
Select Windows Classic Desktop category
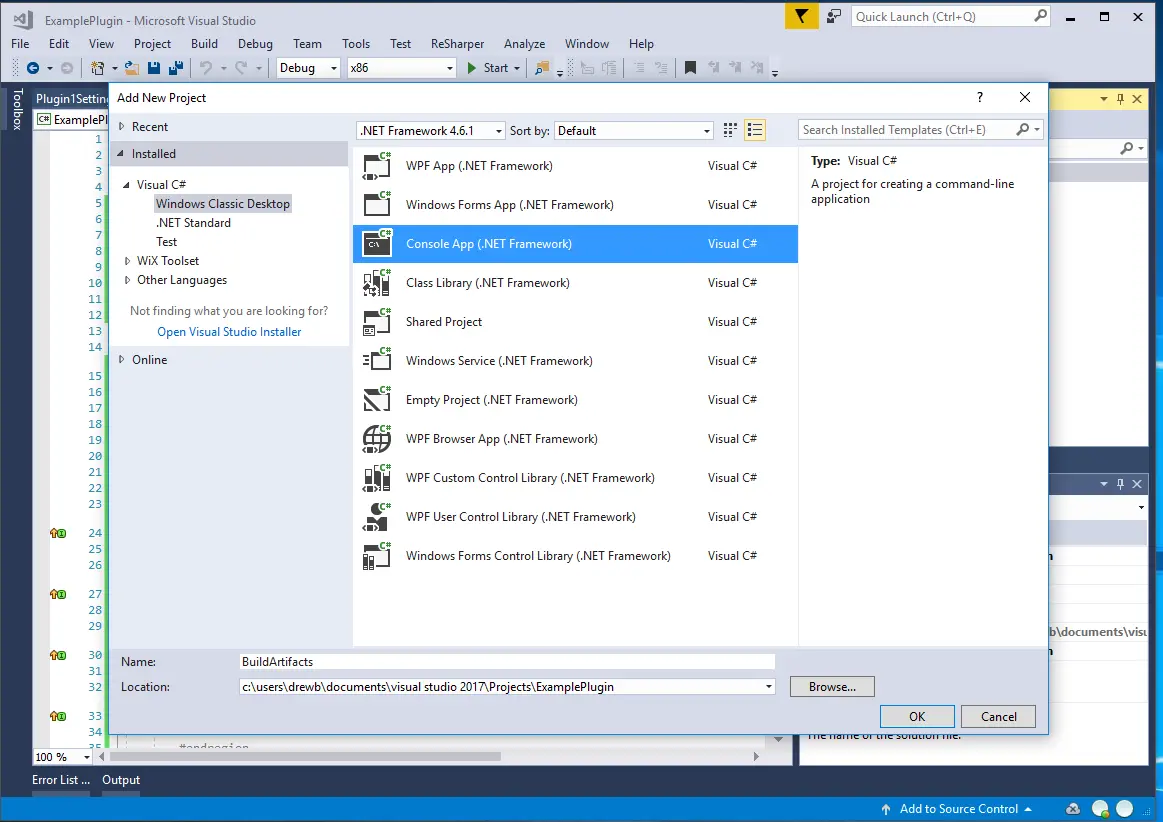coord(223,203)
